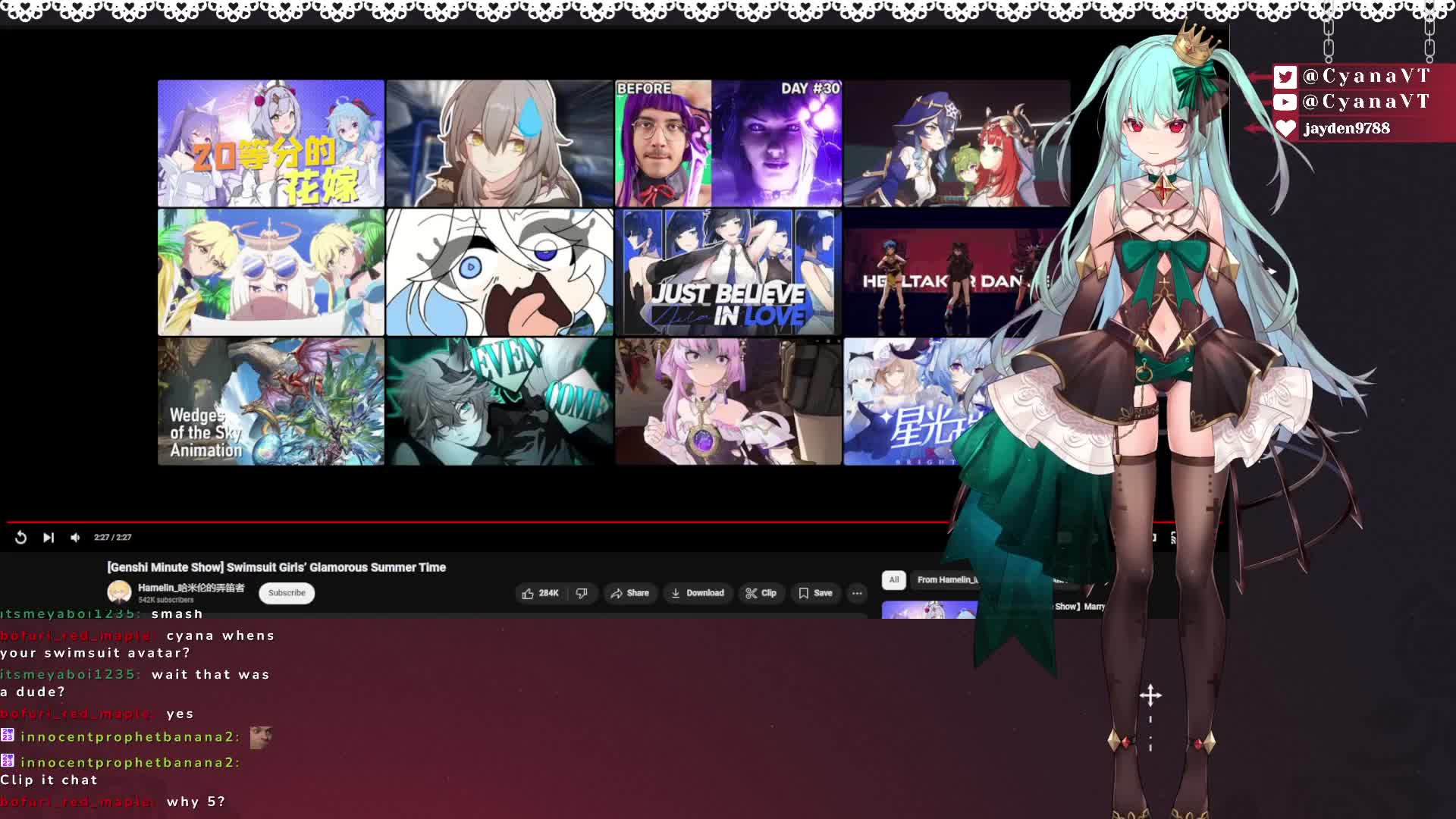Open the 'Just Believe in Love' thumbnail
1456x819 pixels.
coord(728,272)
